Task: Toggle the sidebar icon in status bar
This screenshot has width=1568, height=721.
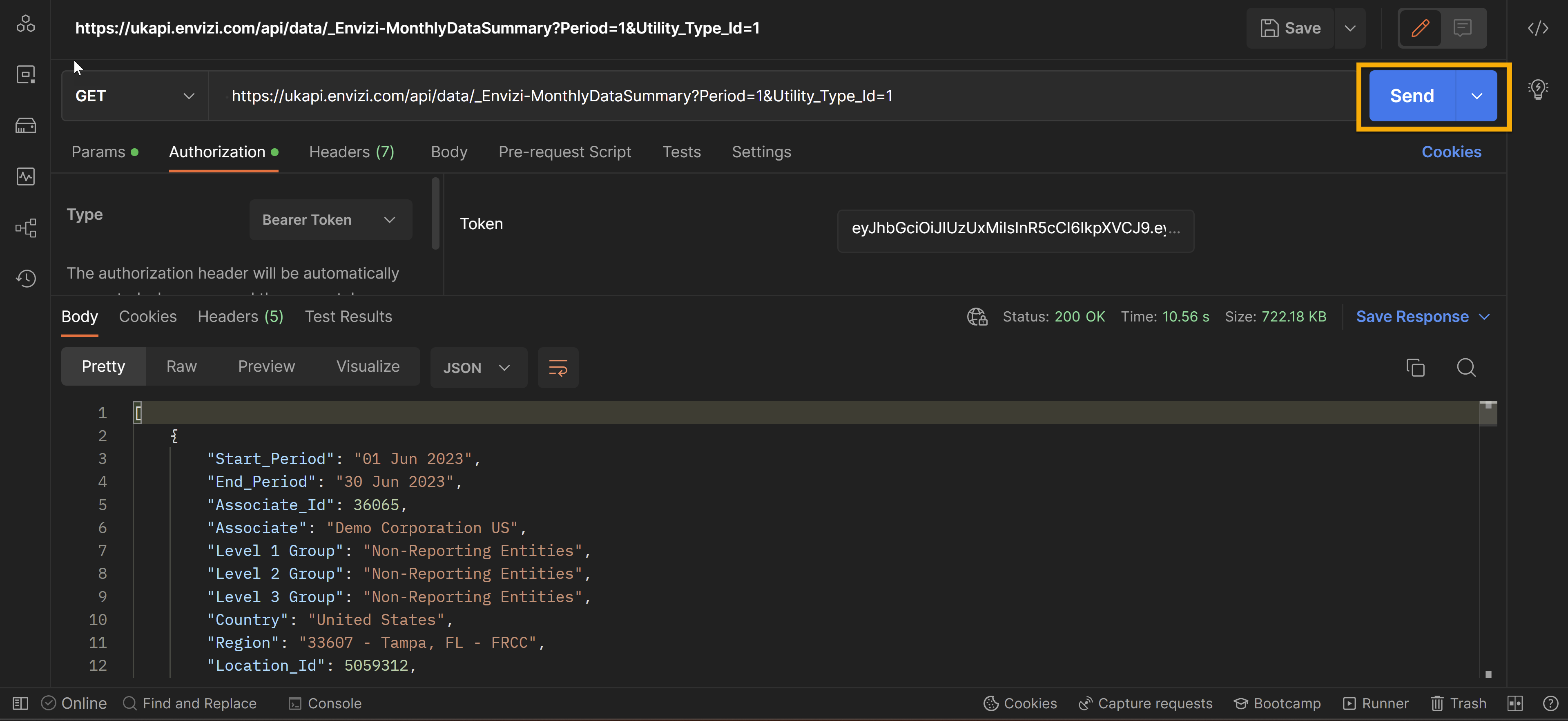Action: pyautogui.click(x=20, y=703)
